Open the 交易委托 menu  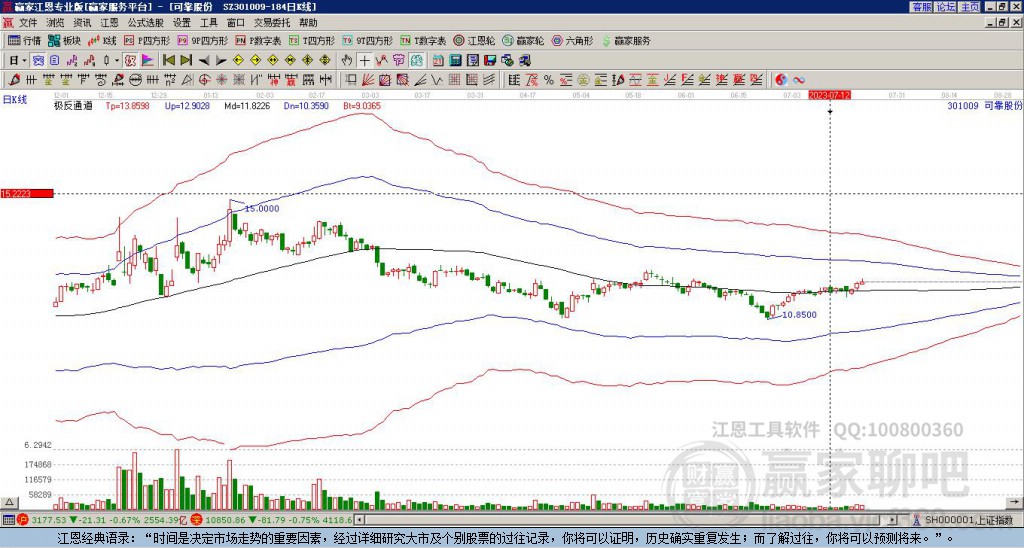point(272,23)
